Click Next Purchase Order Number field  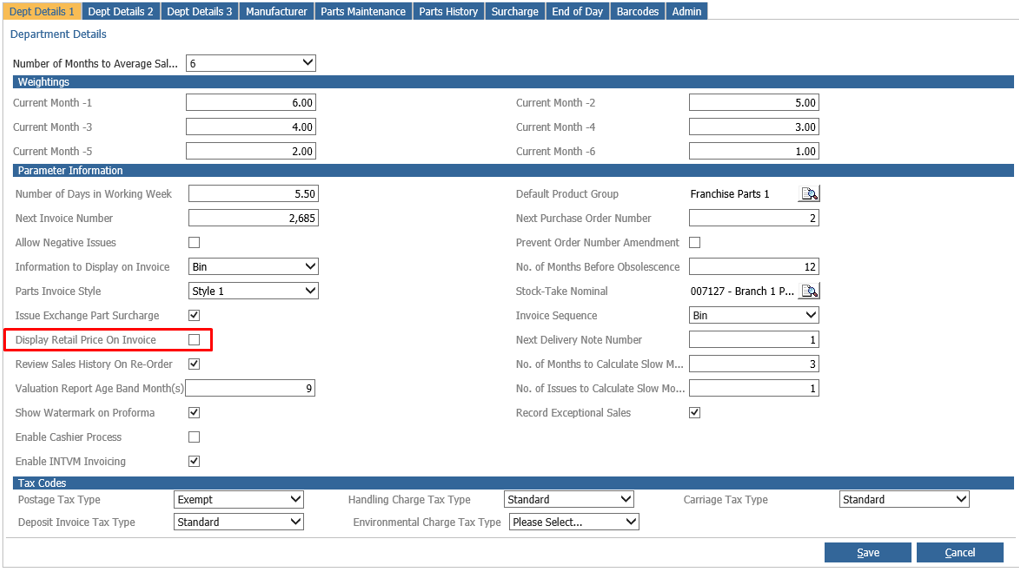pos(754,218)
